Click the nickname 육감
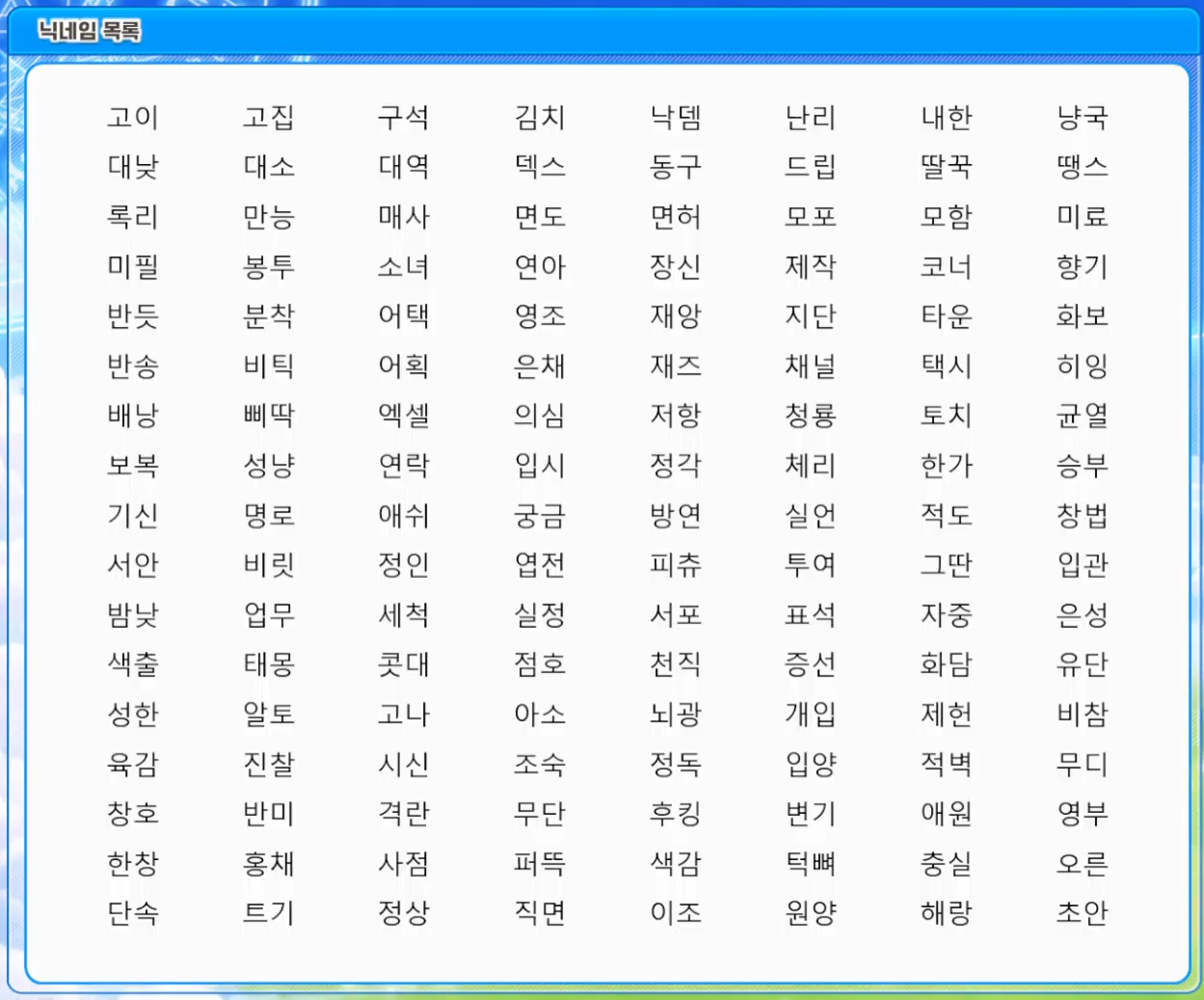 pyautogui.click(x=133, y=765)
